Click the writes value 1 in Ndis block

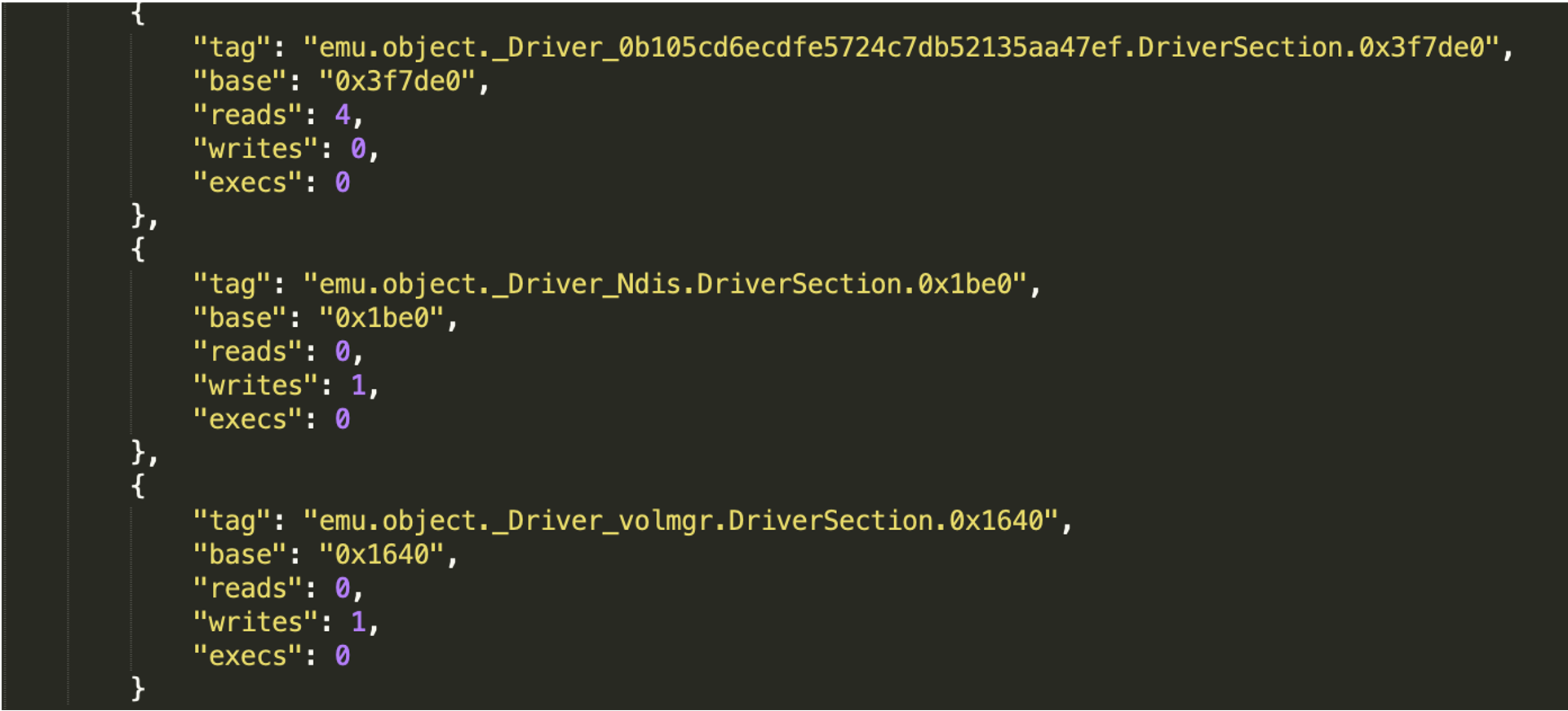point(358,385)
